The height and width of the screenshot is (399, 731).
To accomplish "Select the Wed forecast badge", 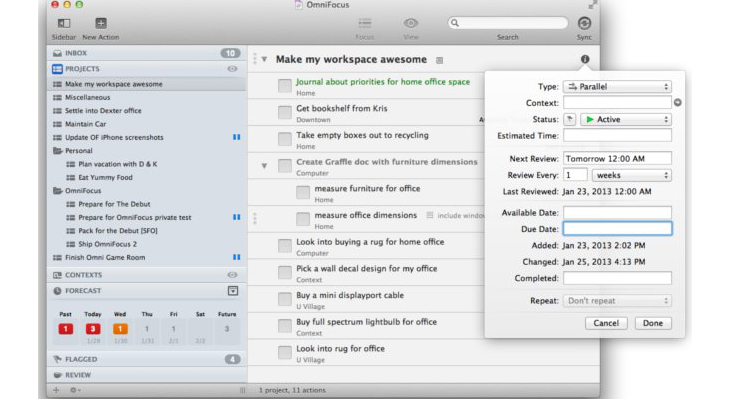I will 120,329.
